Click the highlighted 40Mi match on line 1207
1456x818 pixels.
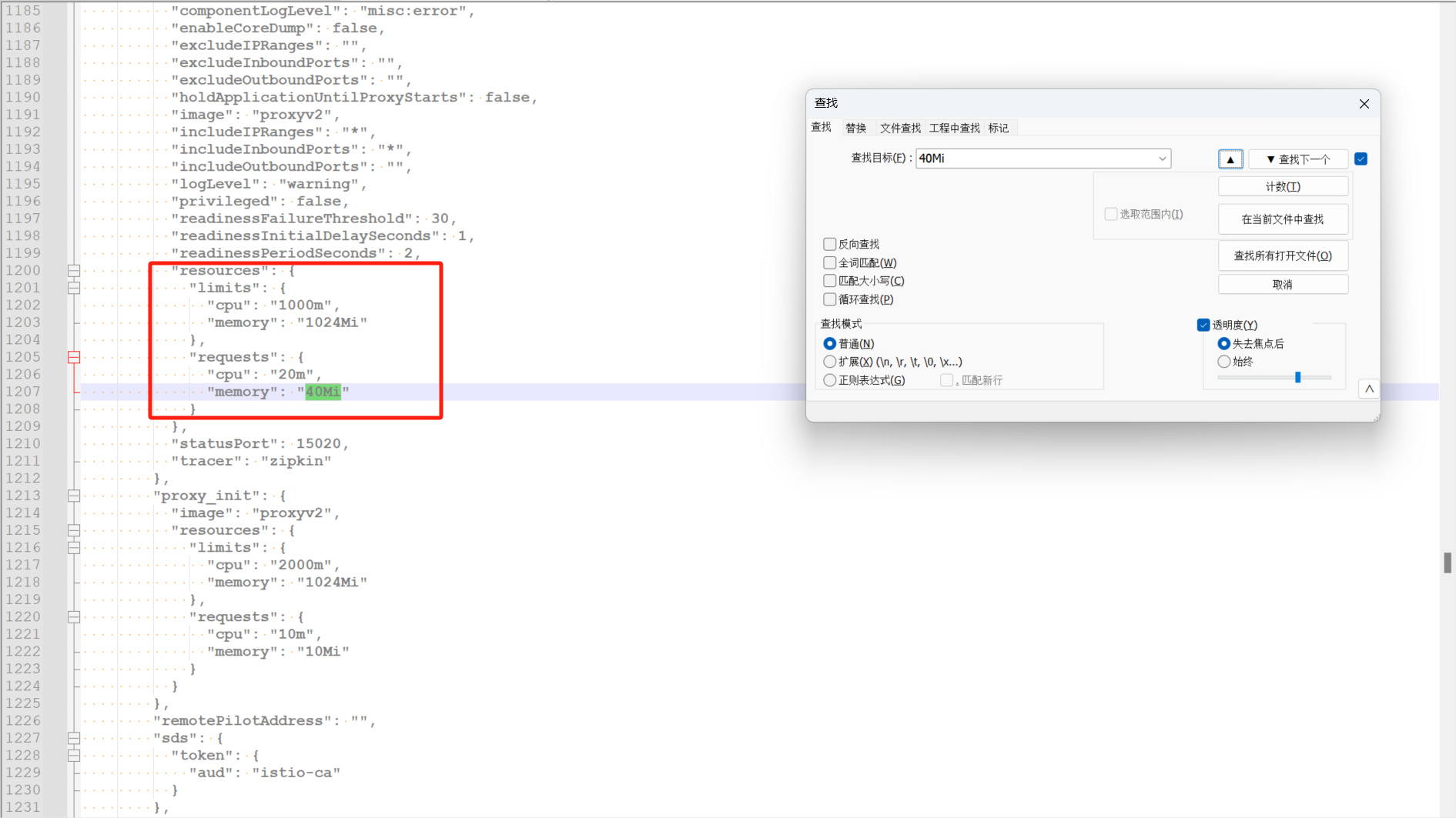tap(323, 392)
